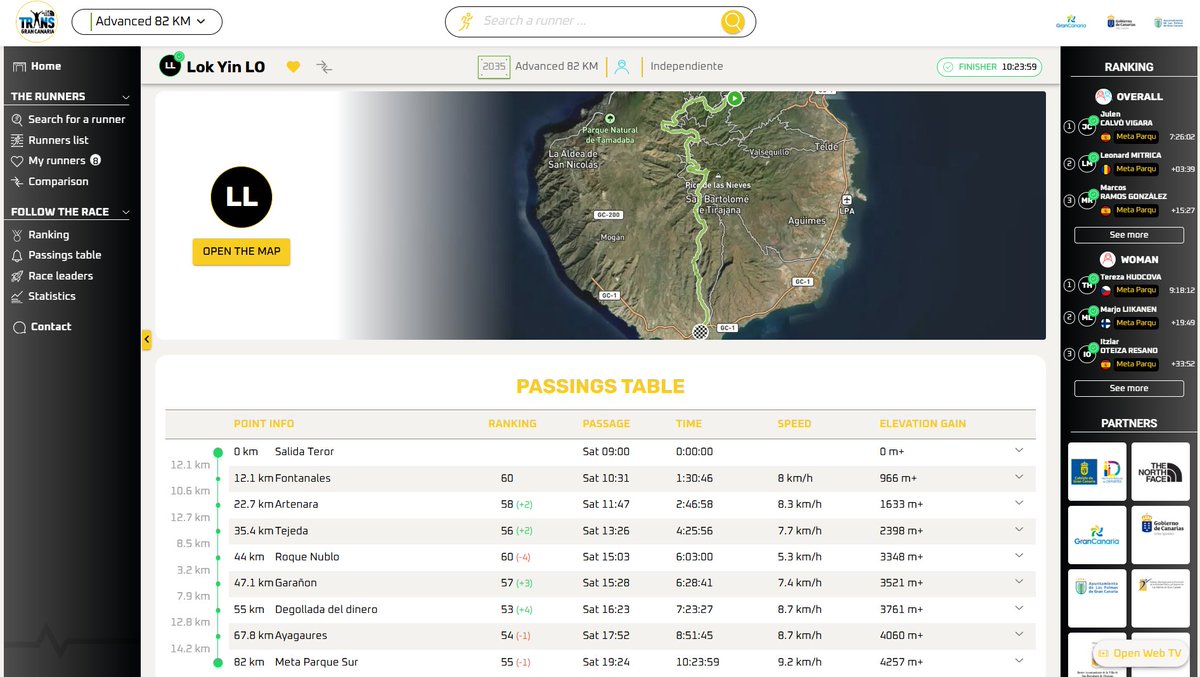Expand the Salida Teror passing row
This screenshot has width=1200, height=677.
[x=1019, y=451]
